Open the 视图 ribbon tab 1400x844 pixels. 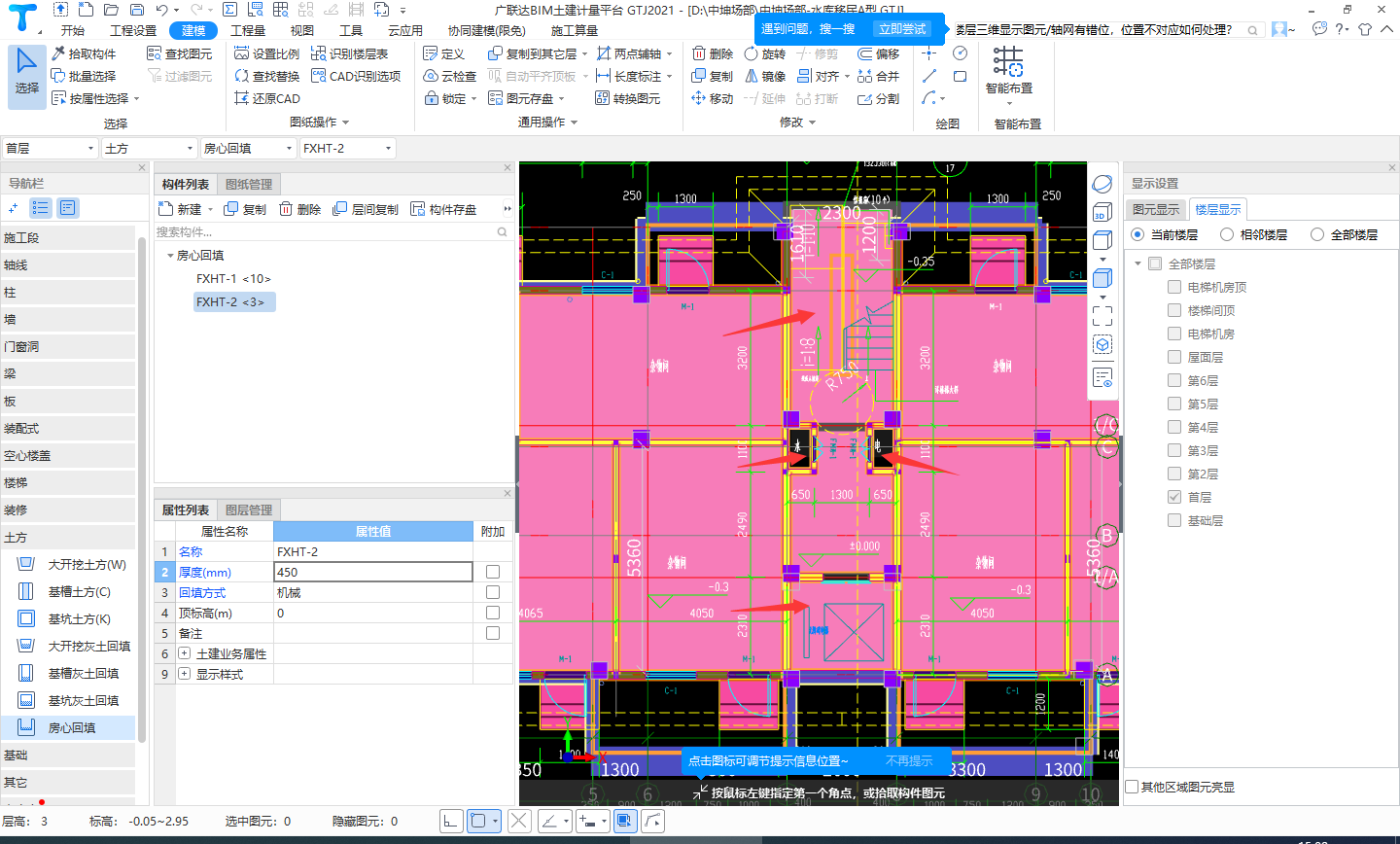(x=302, y=30)
